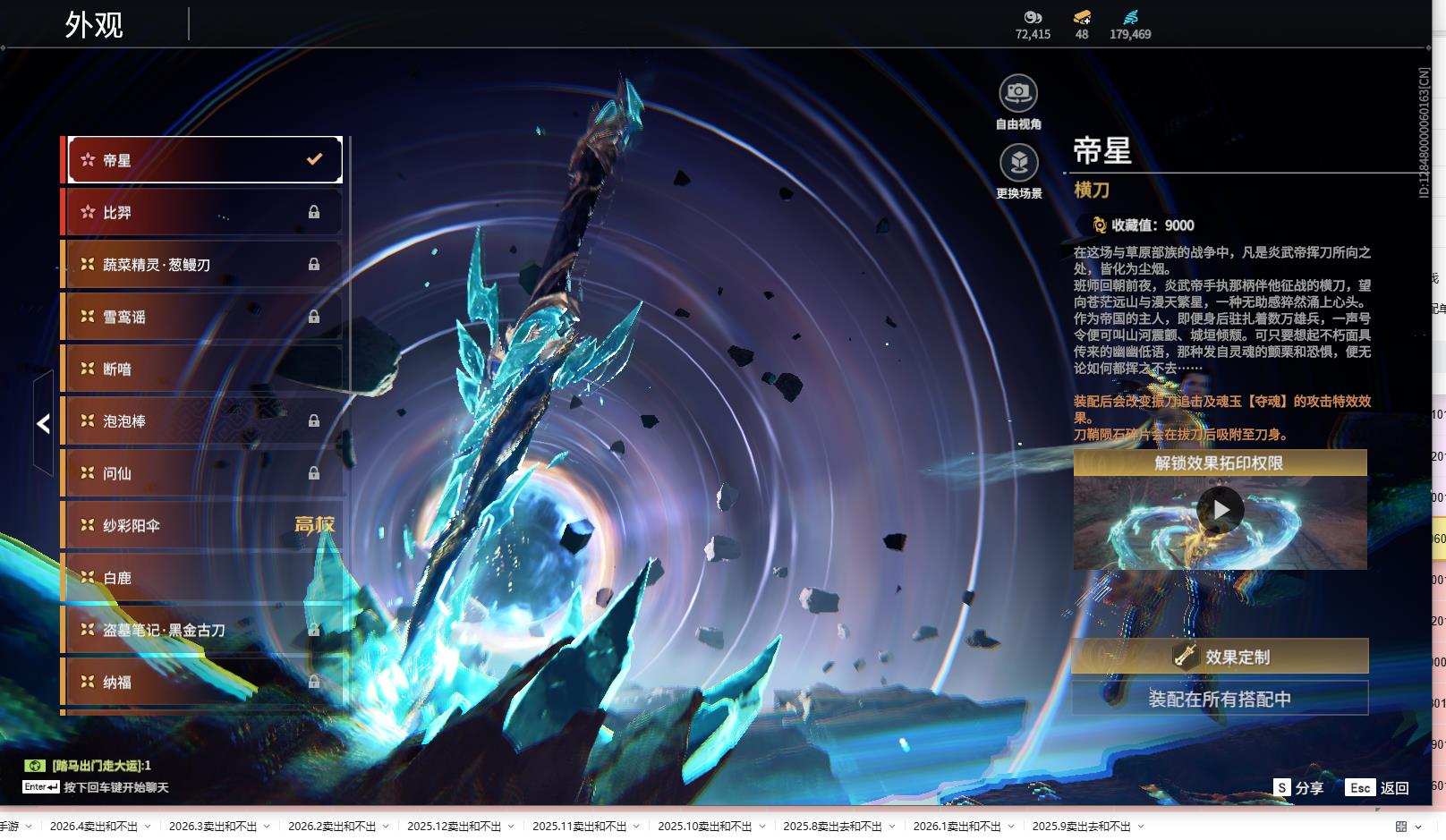Switch to the 2026.3卖出和不出 sheet tab

tap(213, 827)
